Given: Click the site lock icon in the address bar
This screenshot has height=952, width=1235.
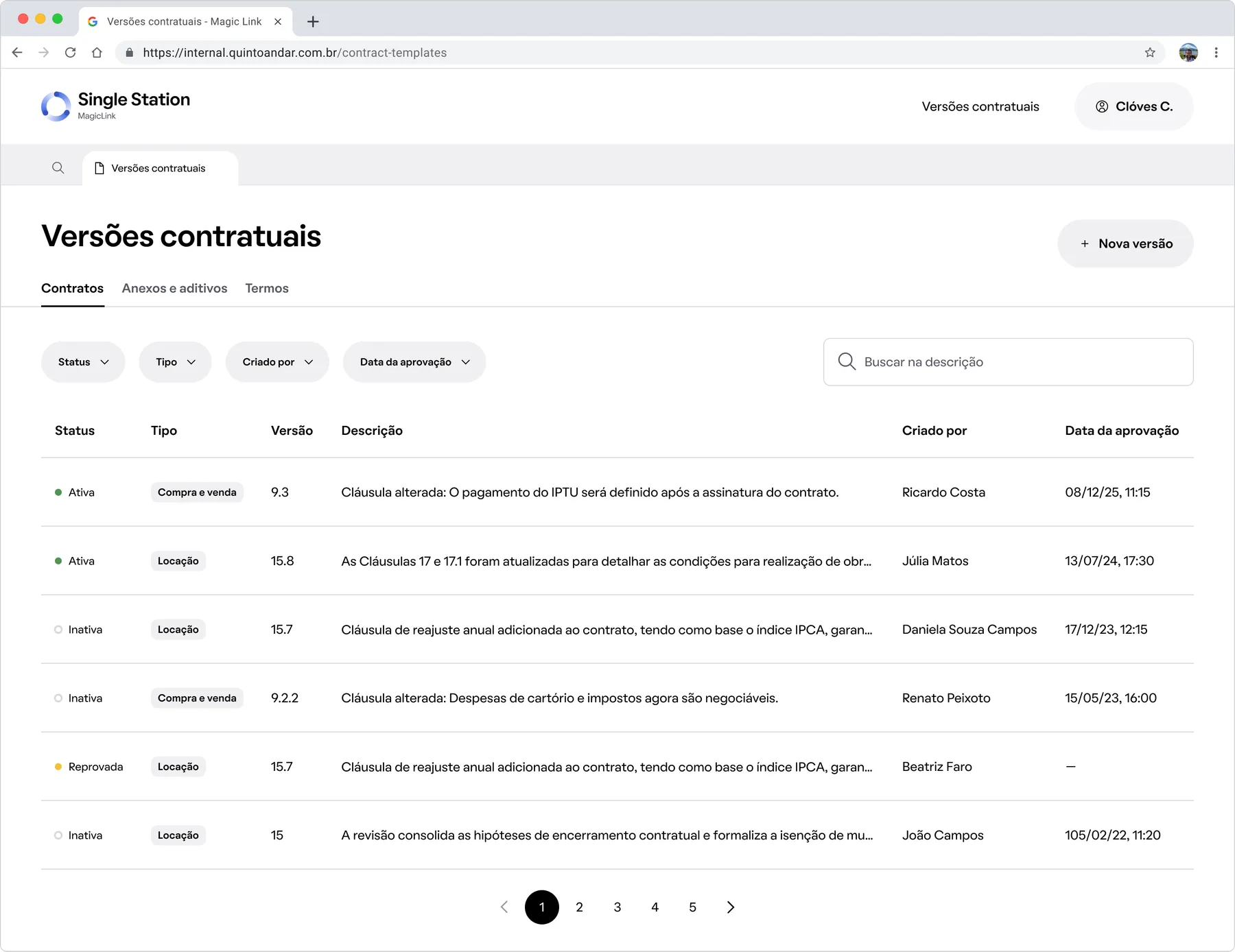Looking at the screenshot, I should click(129, 53).
